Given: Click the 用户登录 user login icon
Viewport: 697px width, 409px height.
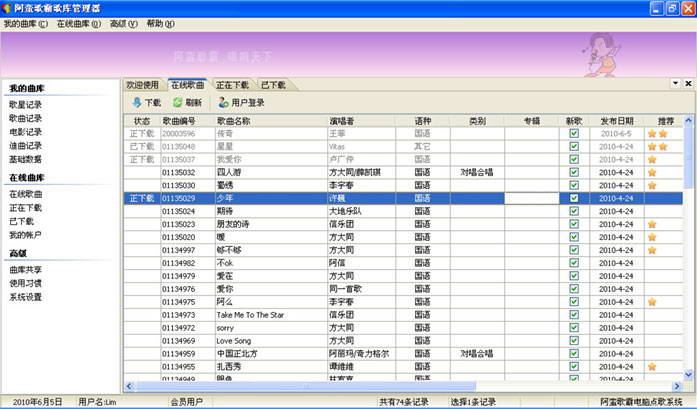Looking at the screenshot, I should 223,102.
